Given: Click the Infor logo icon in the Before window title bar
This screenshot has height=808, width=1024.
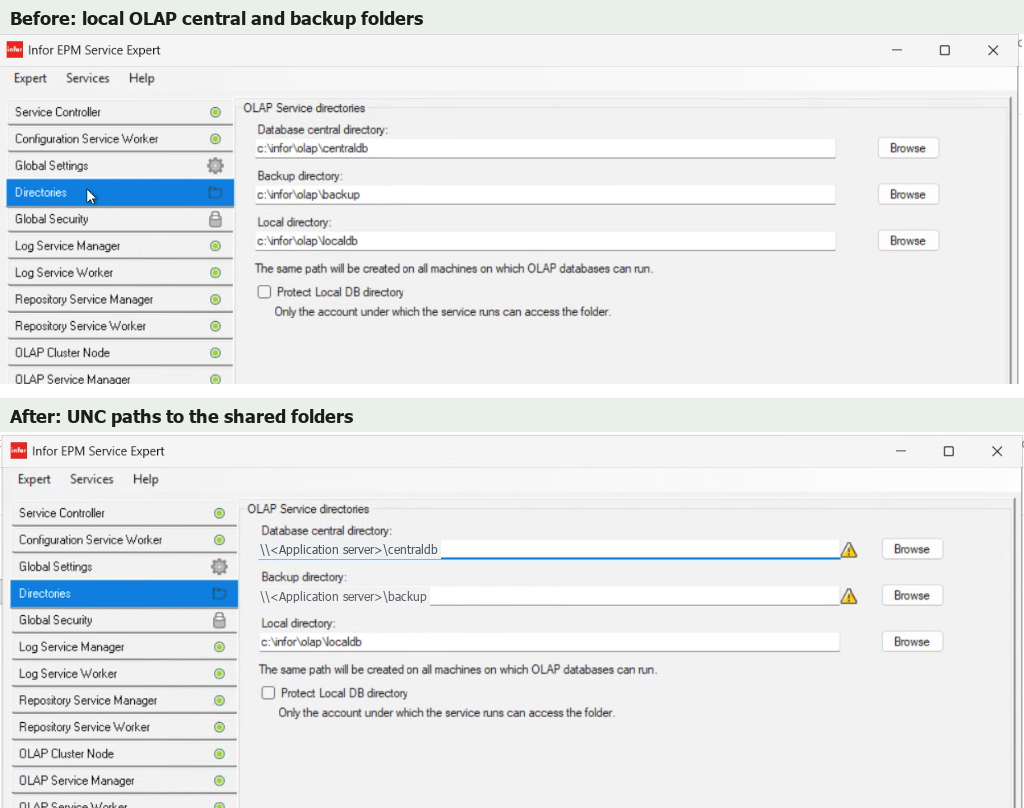Looking at the screenshot, I should [x=14, y=50].
